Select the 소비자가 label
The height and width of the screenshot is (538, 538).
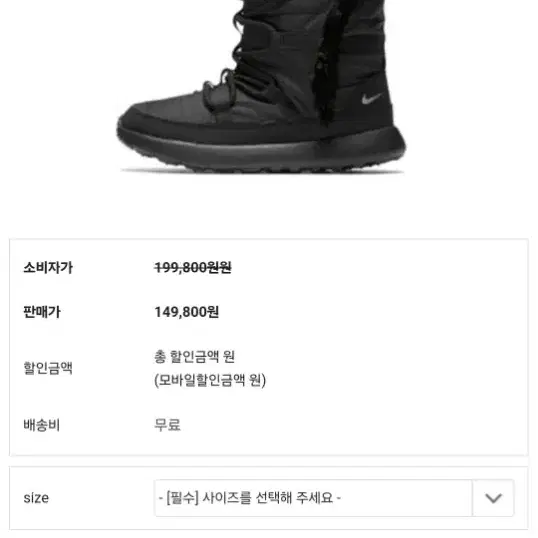[48, 268]
